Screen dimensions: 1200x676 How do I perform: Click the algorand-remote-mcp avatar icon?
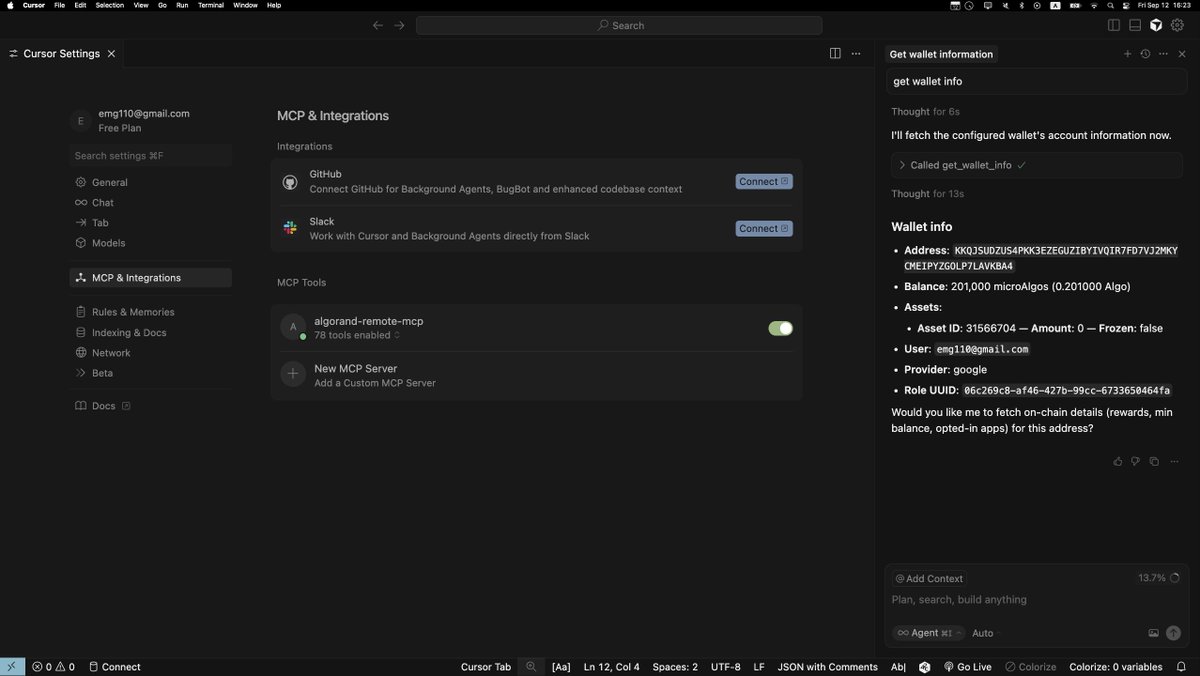pyautogui.click(x=293, y=327)
